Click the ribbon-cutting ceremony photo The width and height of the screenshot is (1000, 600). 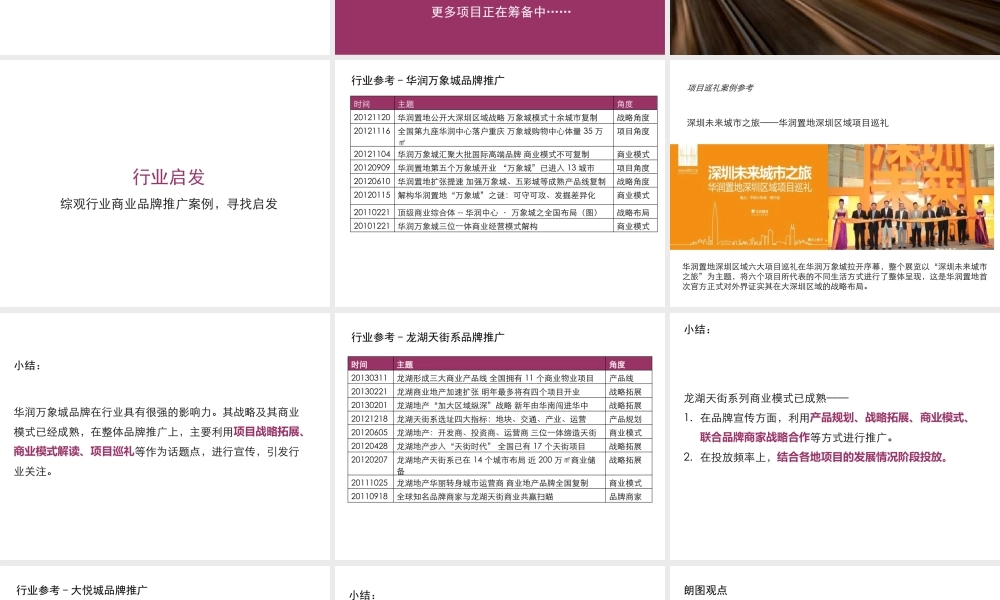click(911, 196)
